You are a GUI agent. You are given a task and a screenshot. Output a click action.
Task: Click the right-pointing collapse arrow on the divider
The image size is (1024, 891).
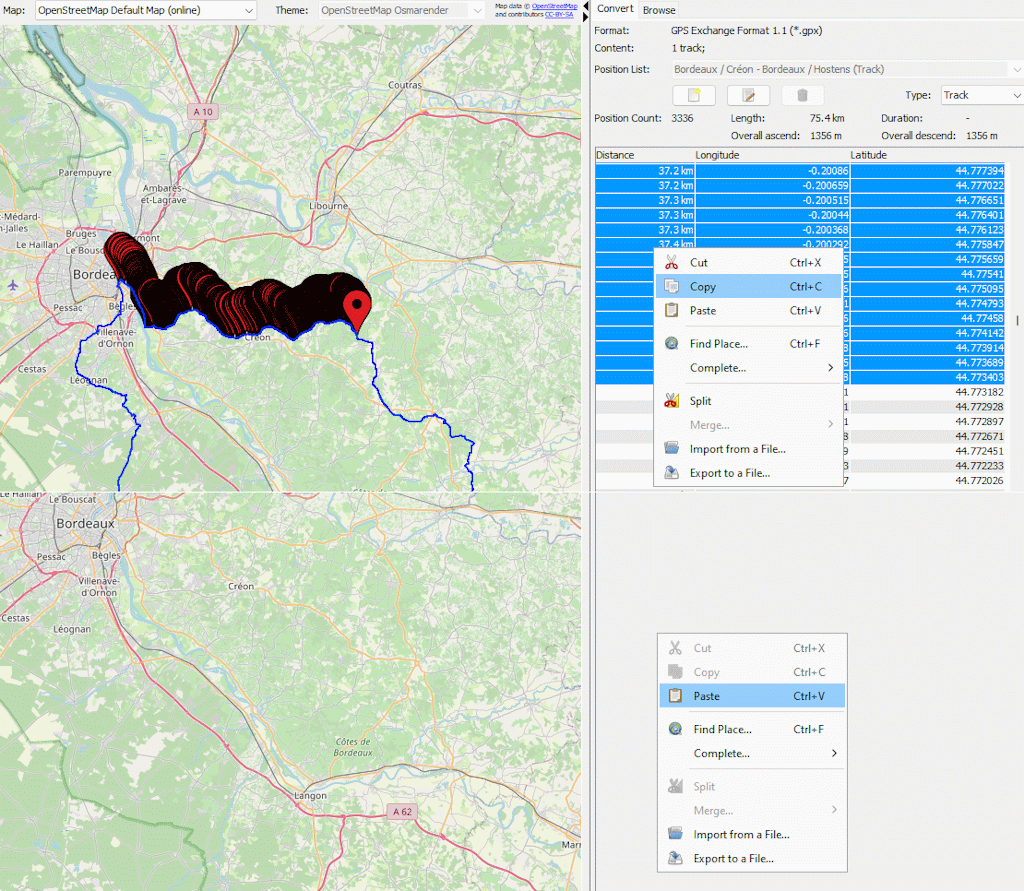(x=585, y=15)
